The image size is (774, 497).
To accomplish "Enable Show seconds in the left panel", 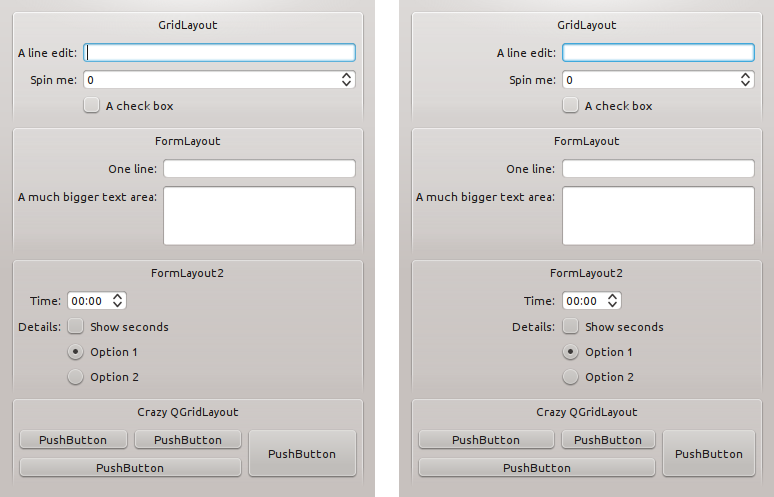I will click(75, 326).
